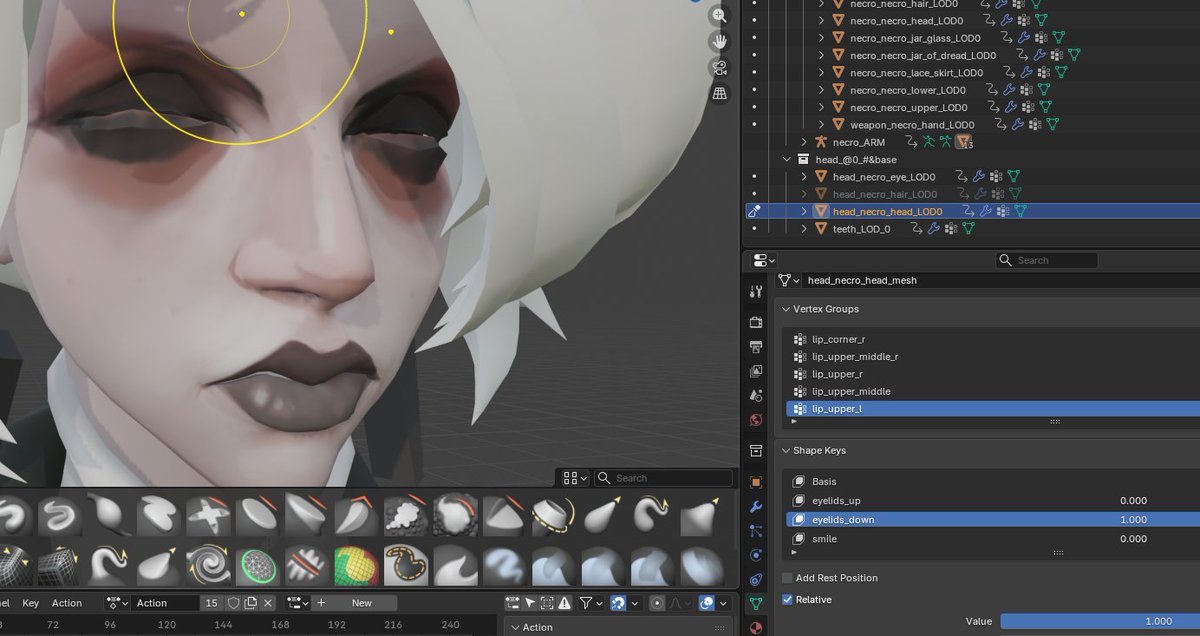Screen dimensions: 1200x636
Task: Select the Basis shape key
Action: pyautogui.click(x=824, y=481)
